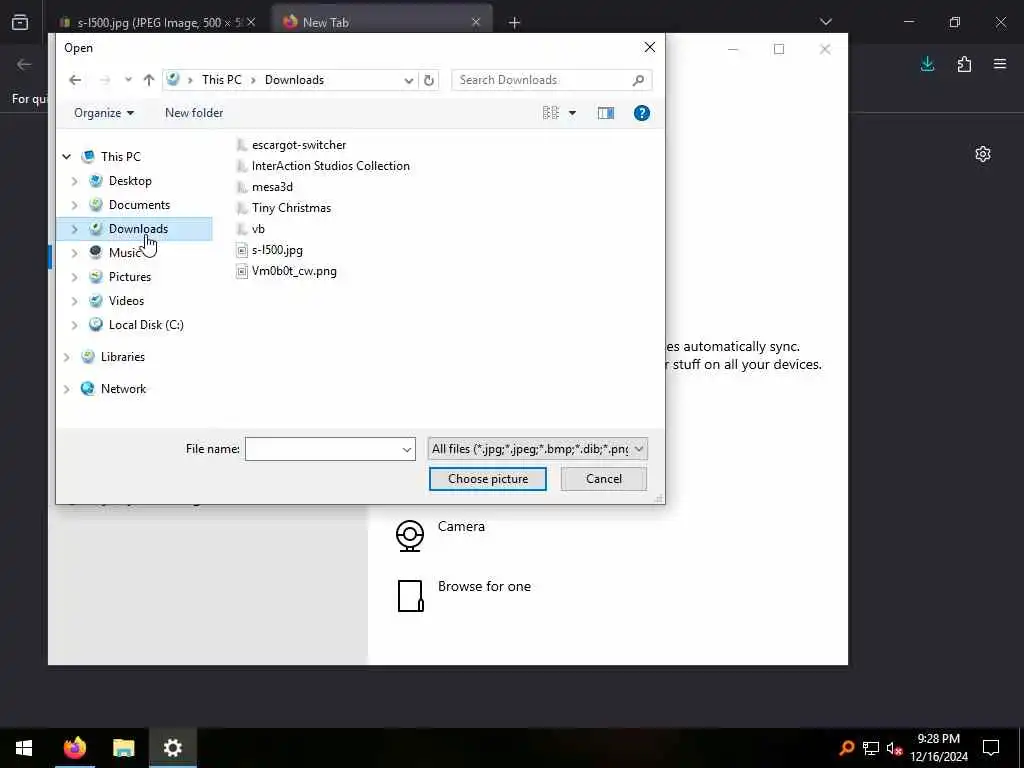Open Settings from the taskbar
1024x768 pixels.
click(172, 748)
